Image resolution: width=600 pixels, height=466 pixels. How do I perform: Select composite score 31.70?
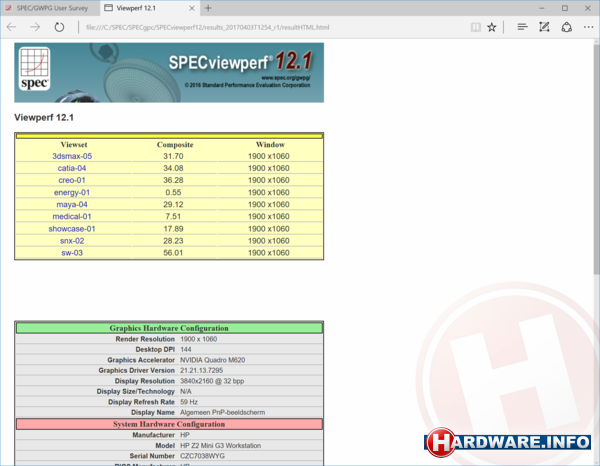173,156
